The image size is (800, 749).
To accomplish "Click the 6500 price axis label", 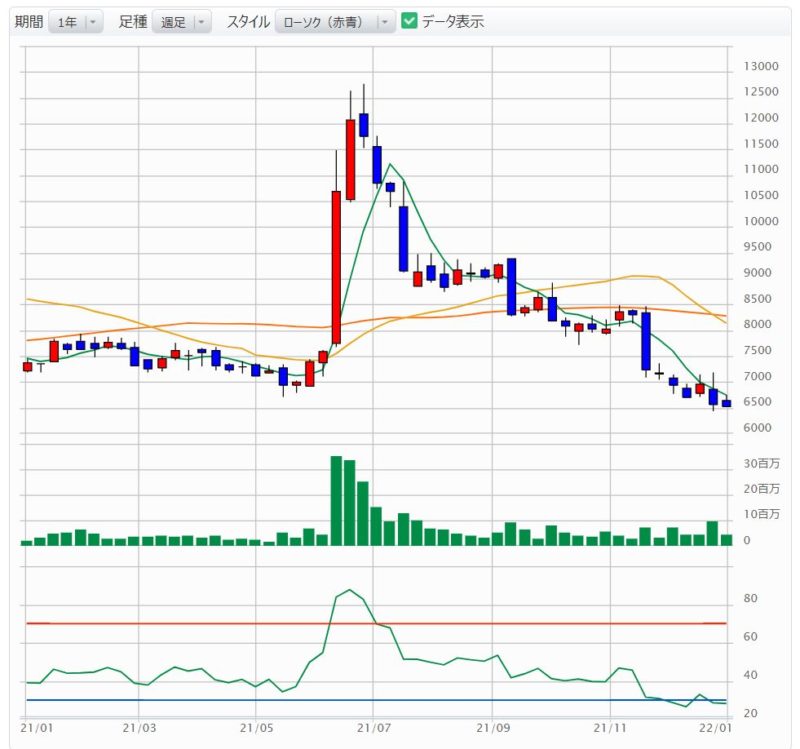I will [x=758, y=402].
